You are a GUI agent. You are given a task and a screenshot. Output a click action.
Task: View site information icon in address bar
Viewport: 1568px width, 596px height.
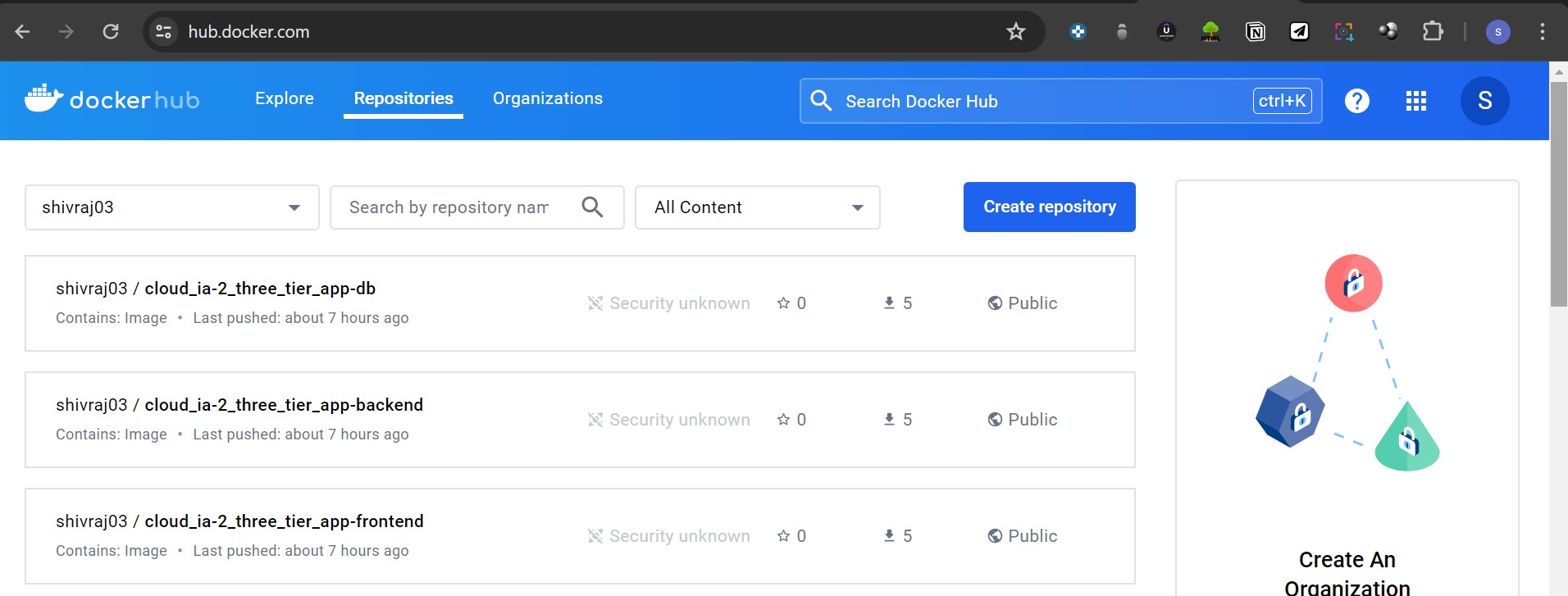point(164,32)
